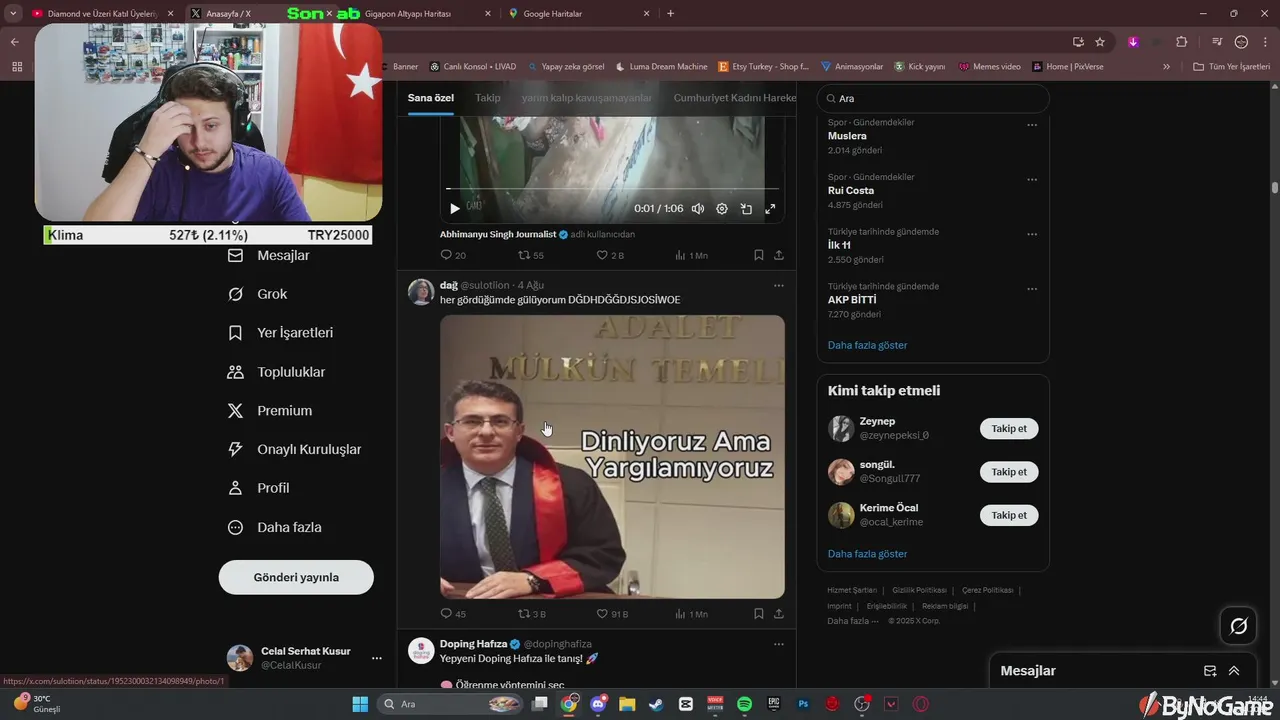Image resolution: width=1280 pixels, height=720 pixels.
Task: Open Steam from the taskbar
Action: coord(656,704)
